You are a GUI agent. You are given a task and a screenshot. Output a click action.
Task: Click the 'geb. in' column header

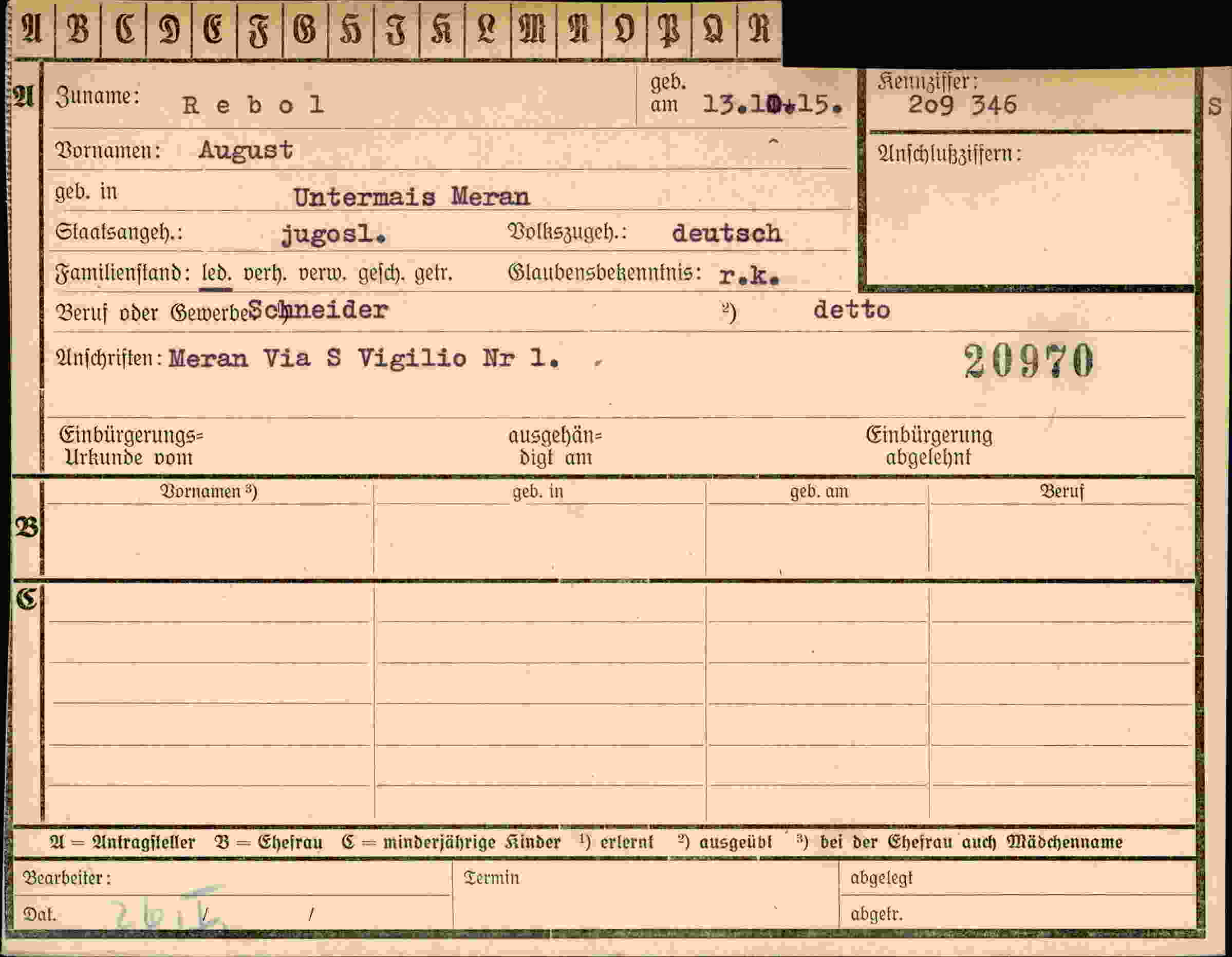pos(538,492)
